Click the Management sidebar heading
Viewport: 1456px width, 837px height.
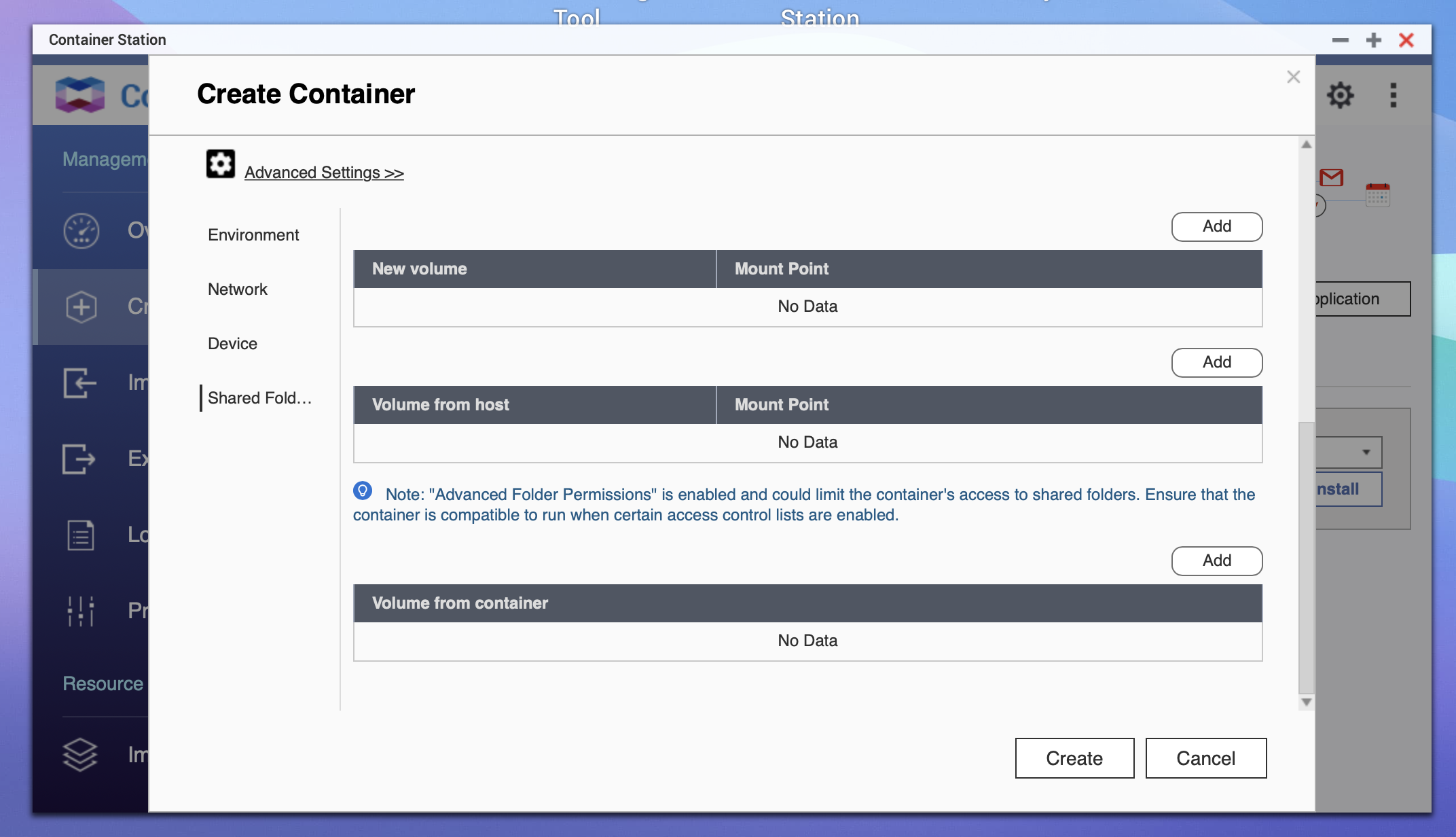pyautogui.click(x=105, y=160)
